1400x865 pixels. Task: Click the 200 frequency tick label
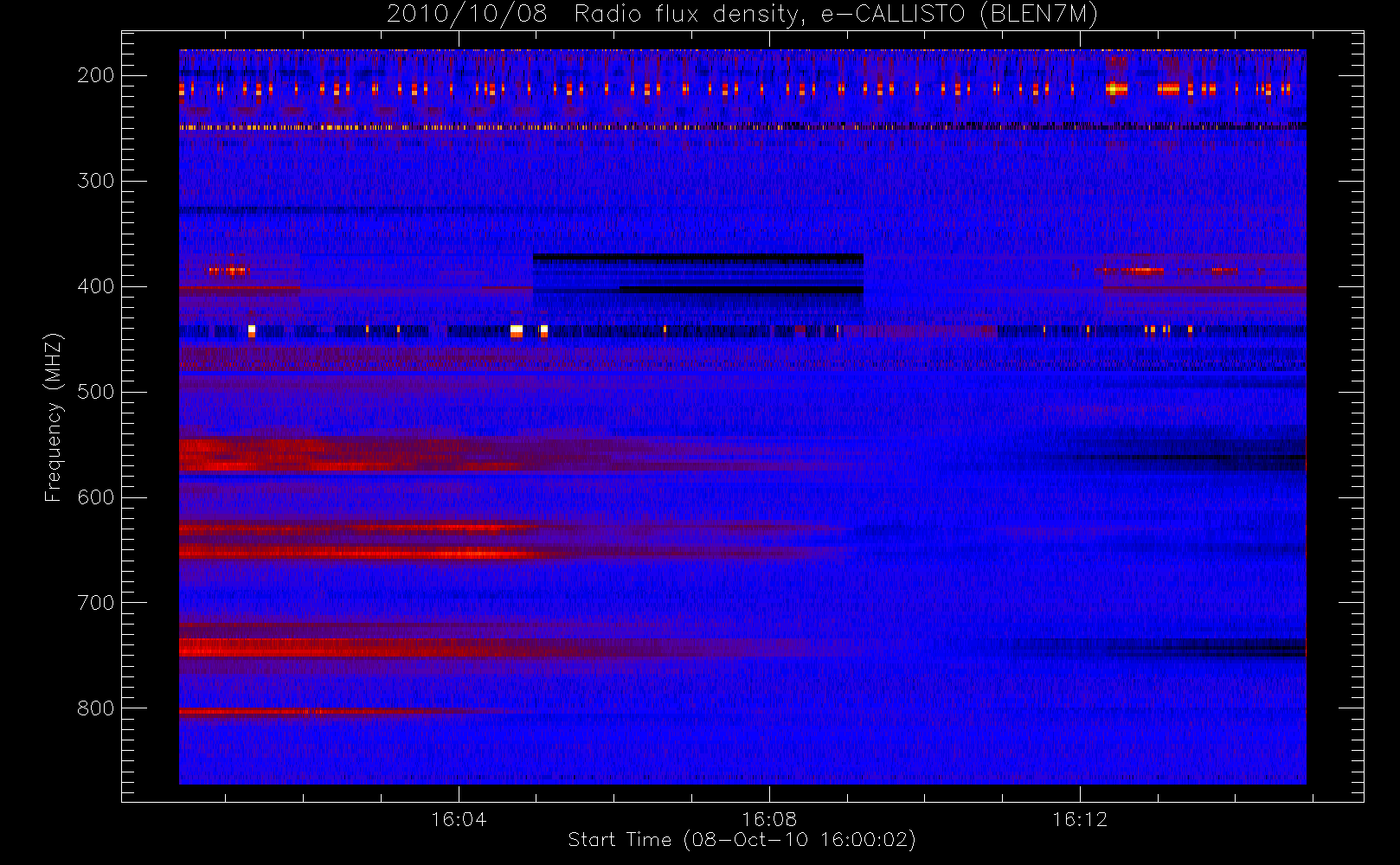pos(95,75)
